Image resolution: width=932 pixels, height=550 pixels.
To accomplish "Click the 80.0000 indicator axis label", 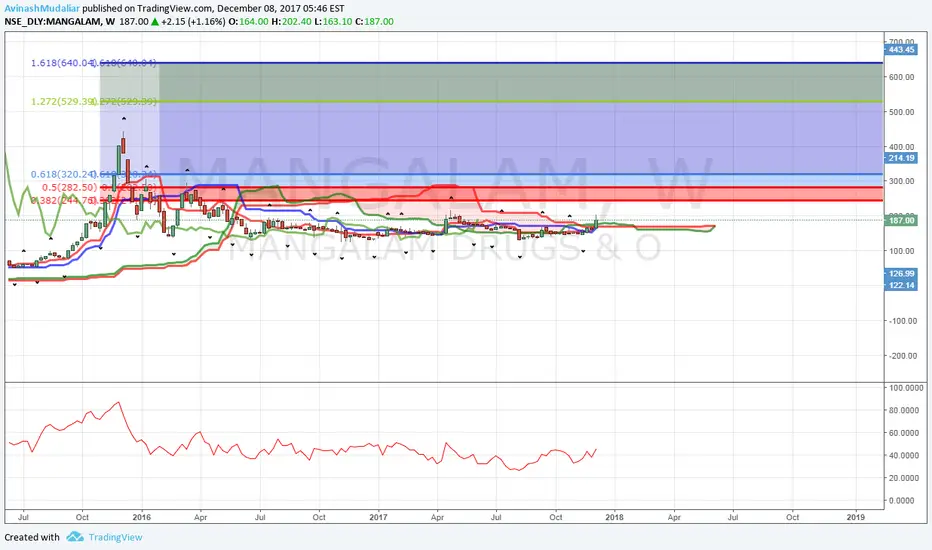I will pyautogui.click(x=906, y=410).
